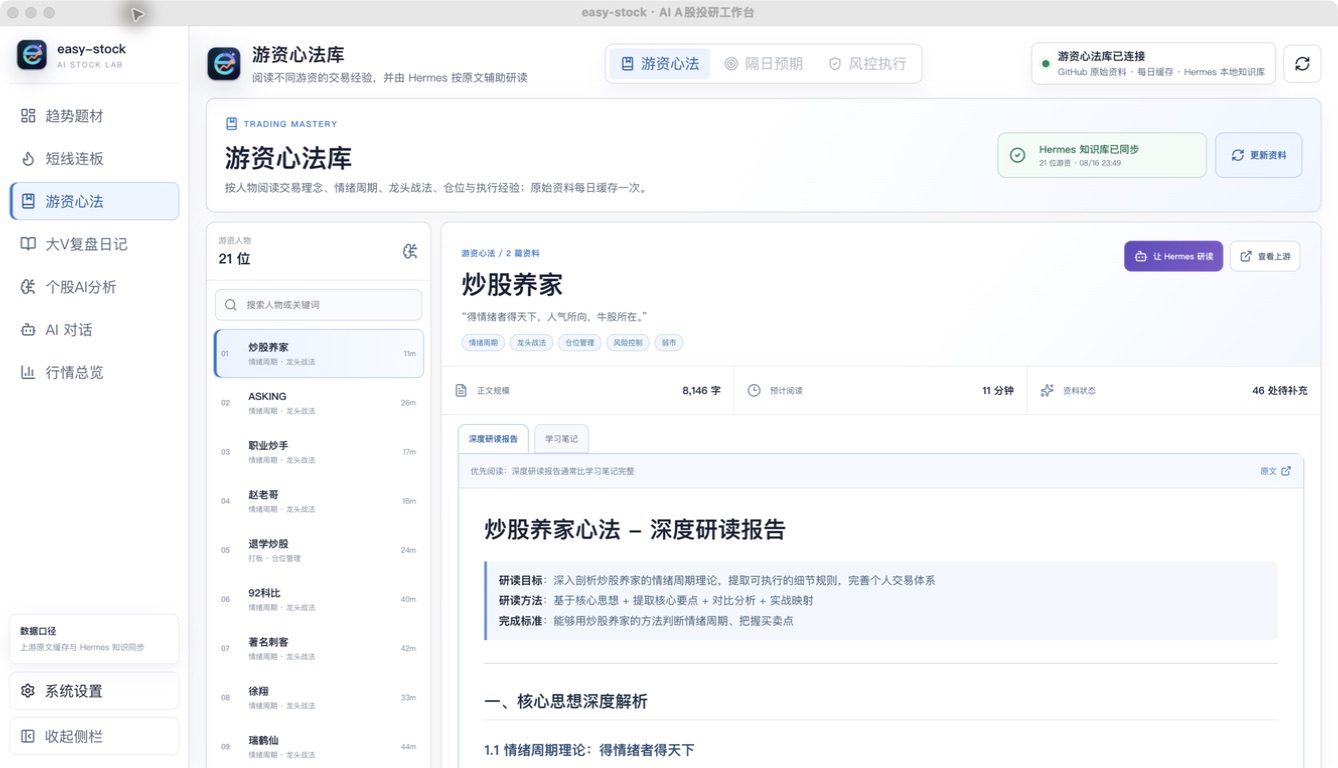Open 趋势题材 in the sidebar

(x=94, y=116)
